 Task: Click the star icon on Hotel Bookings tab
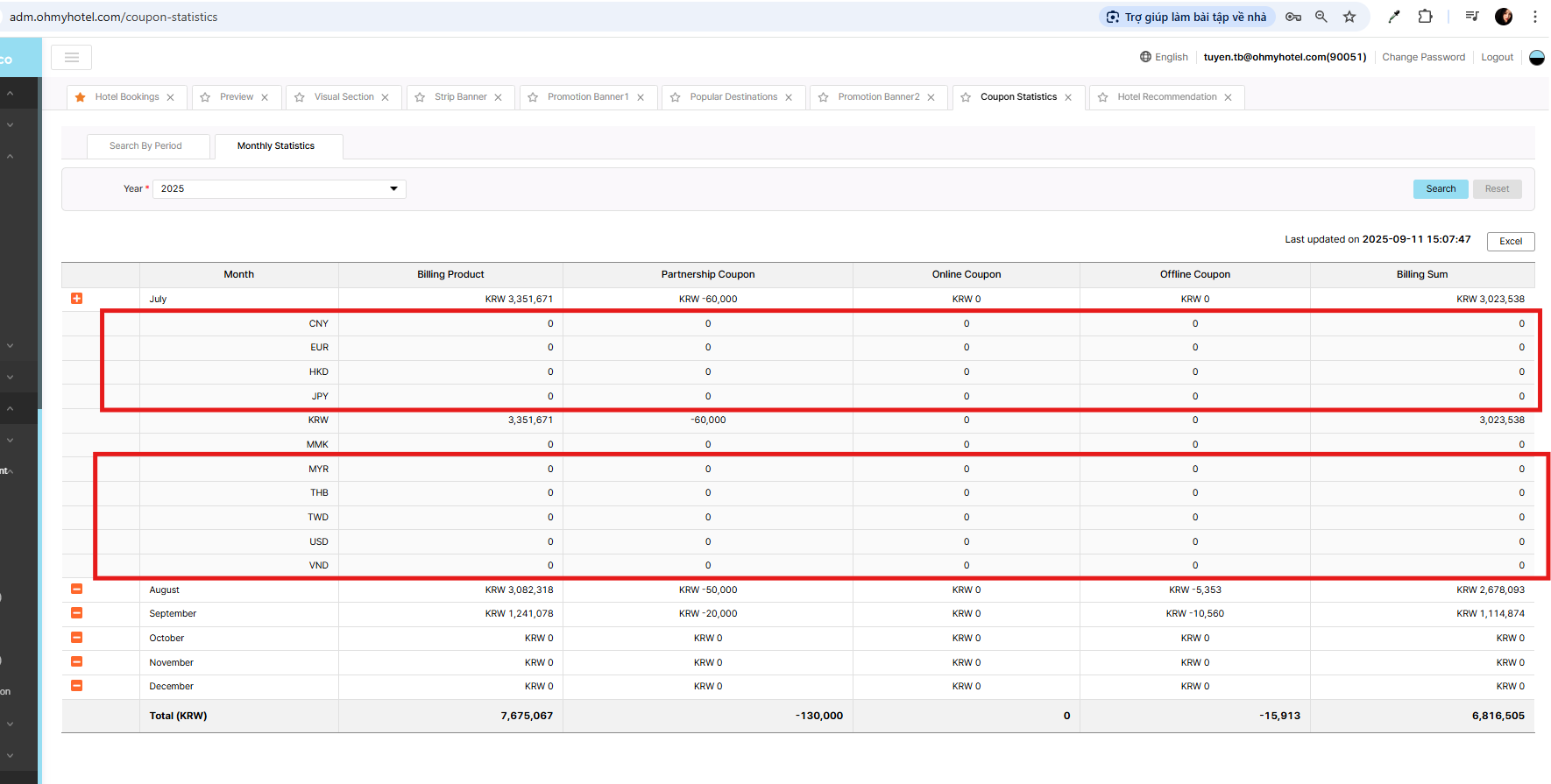coord(81,97)
